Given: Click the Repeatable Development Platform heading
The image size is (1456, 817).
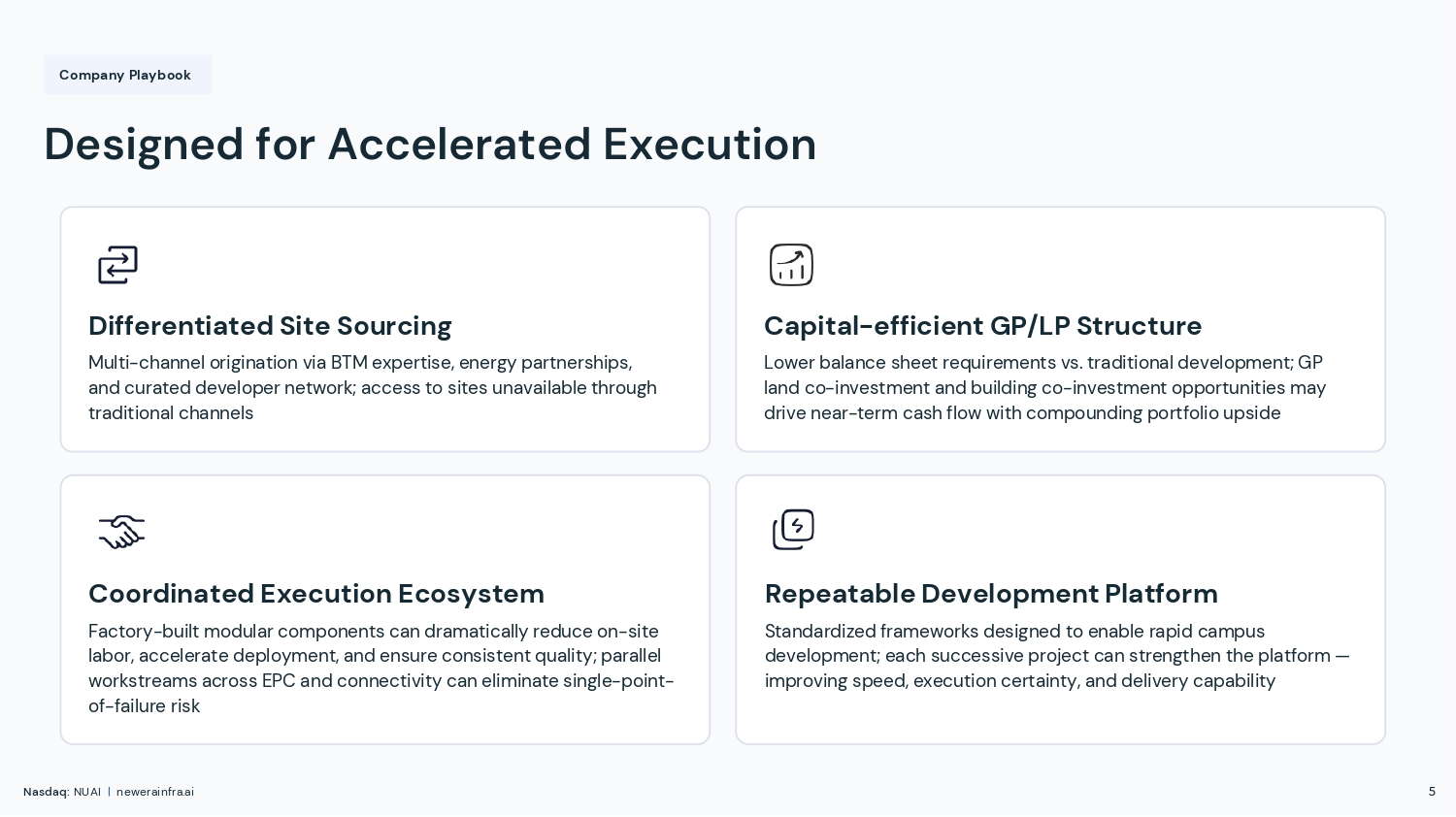Looking at the screenshot, I should click(990, 594).
